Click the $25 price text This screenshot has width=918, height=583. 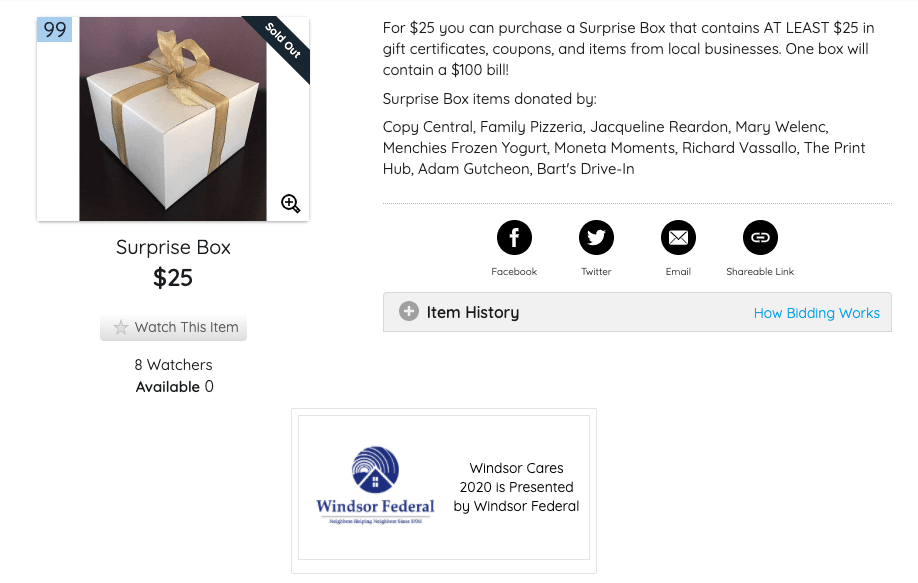[x=173, y=278]
